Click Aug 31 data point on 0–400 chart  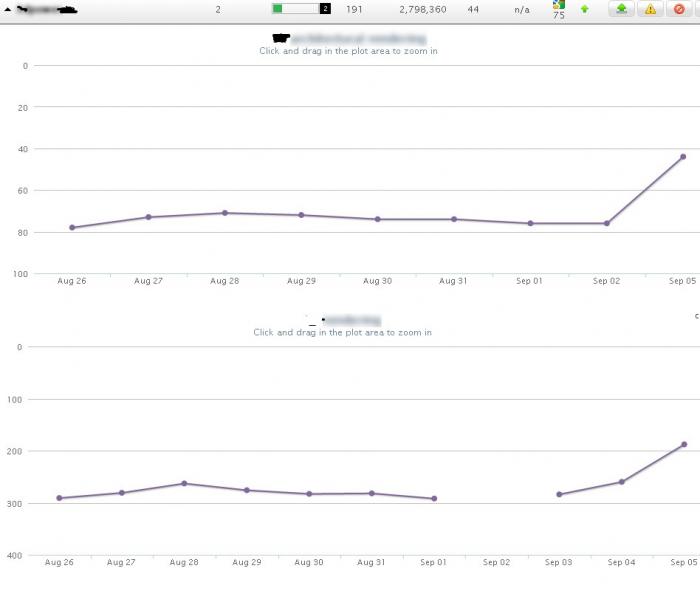pos(372,494)
